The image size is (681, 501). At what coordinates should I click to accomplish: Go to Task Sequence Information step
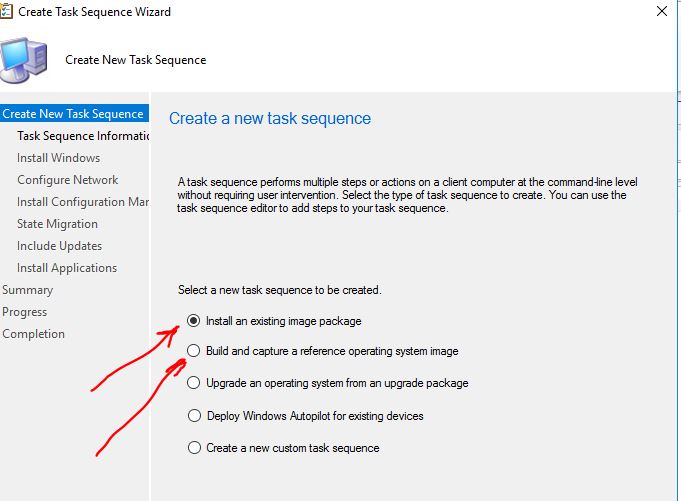pos(83,136)
